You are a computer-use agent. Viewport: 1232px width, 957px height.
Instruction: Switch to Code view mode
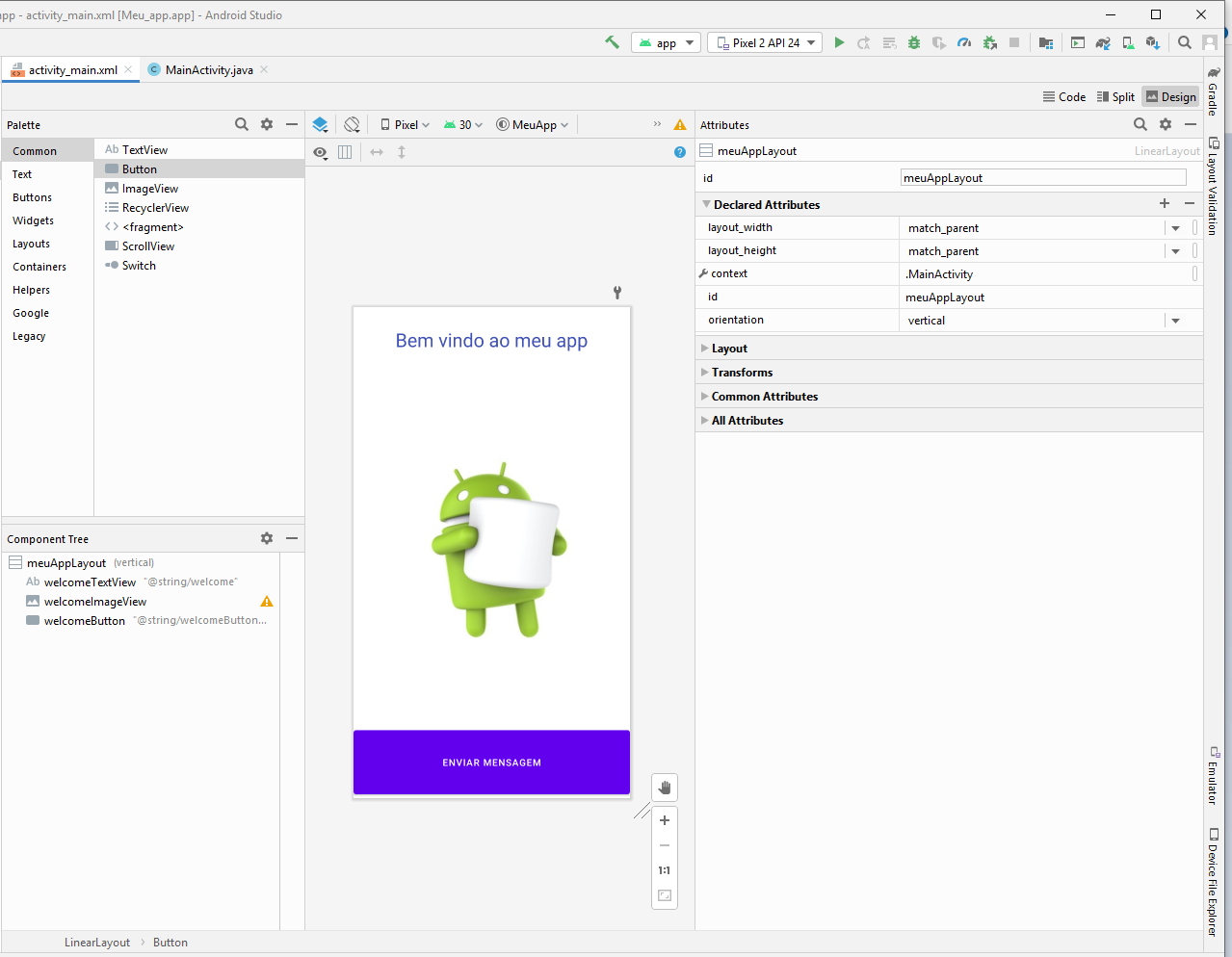(1063, 96)
